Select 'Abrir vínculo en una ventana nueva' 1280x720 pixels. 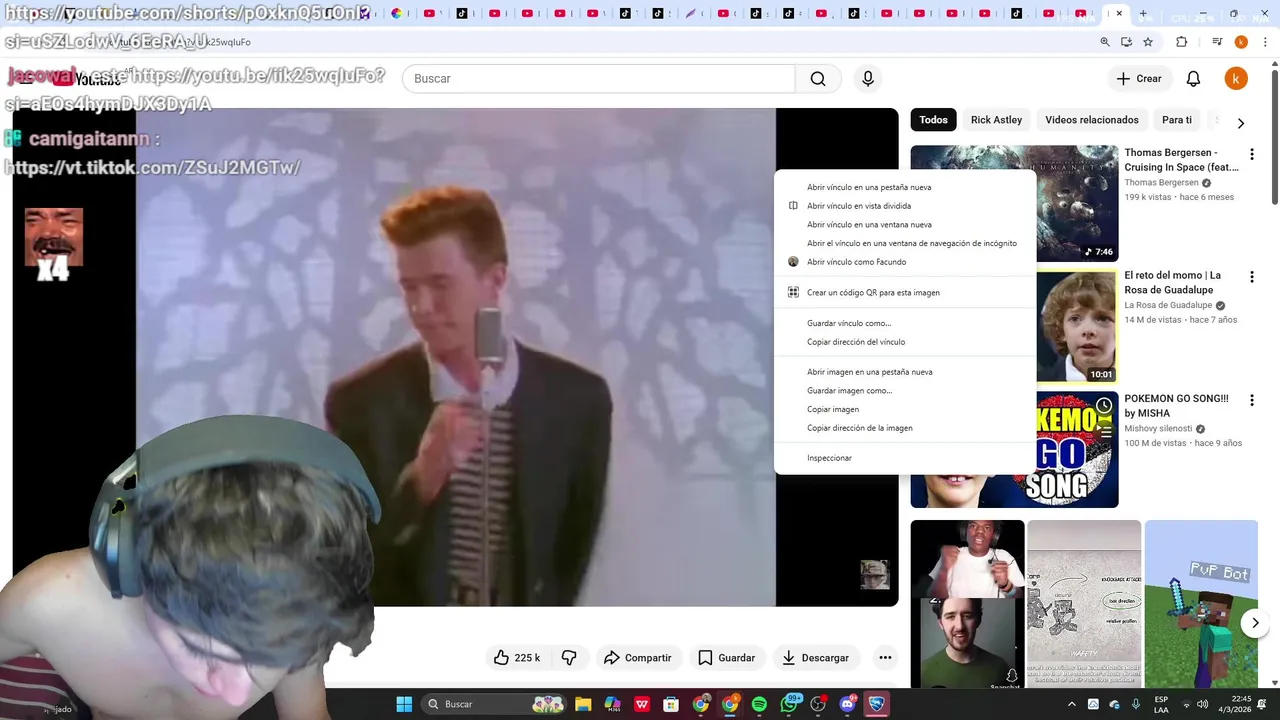coord(905,225)
